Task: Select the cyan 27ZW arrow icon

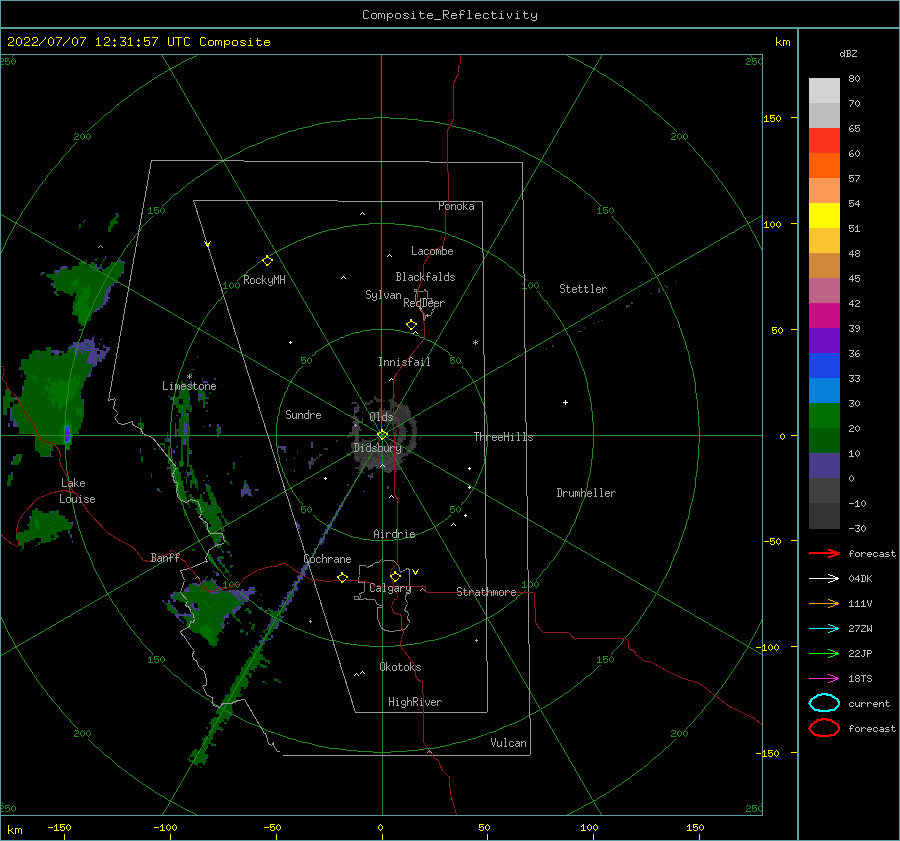Action: click(x=824, y=629)
